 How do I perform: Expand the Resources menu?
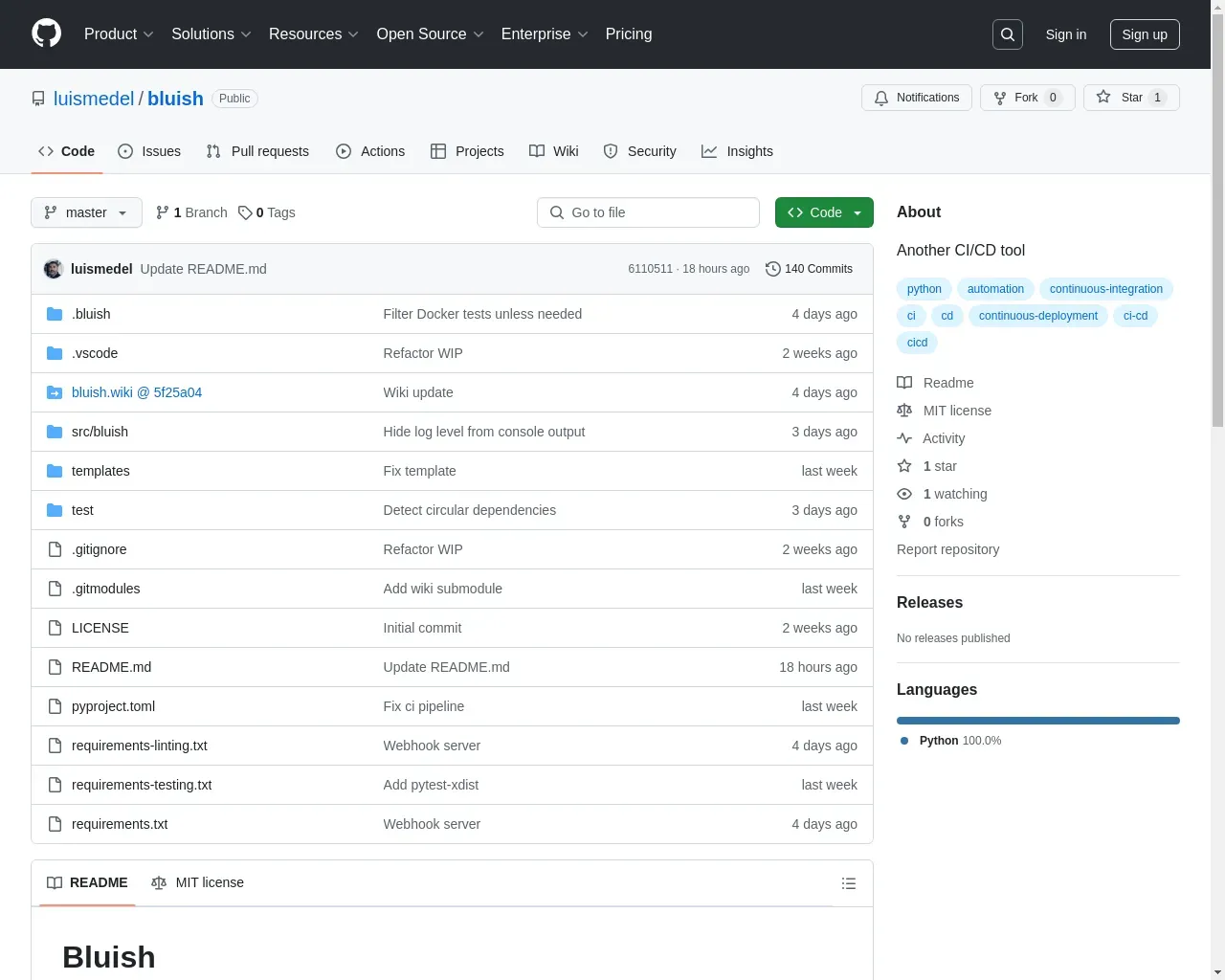coord(314,33)
